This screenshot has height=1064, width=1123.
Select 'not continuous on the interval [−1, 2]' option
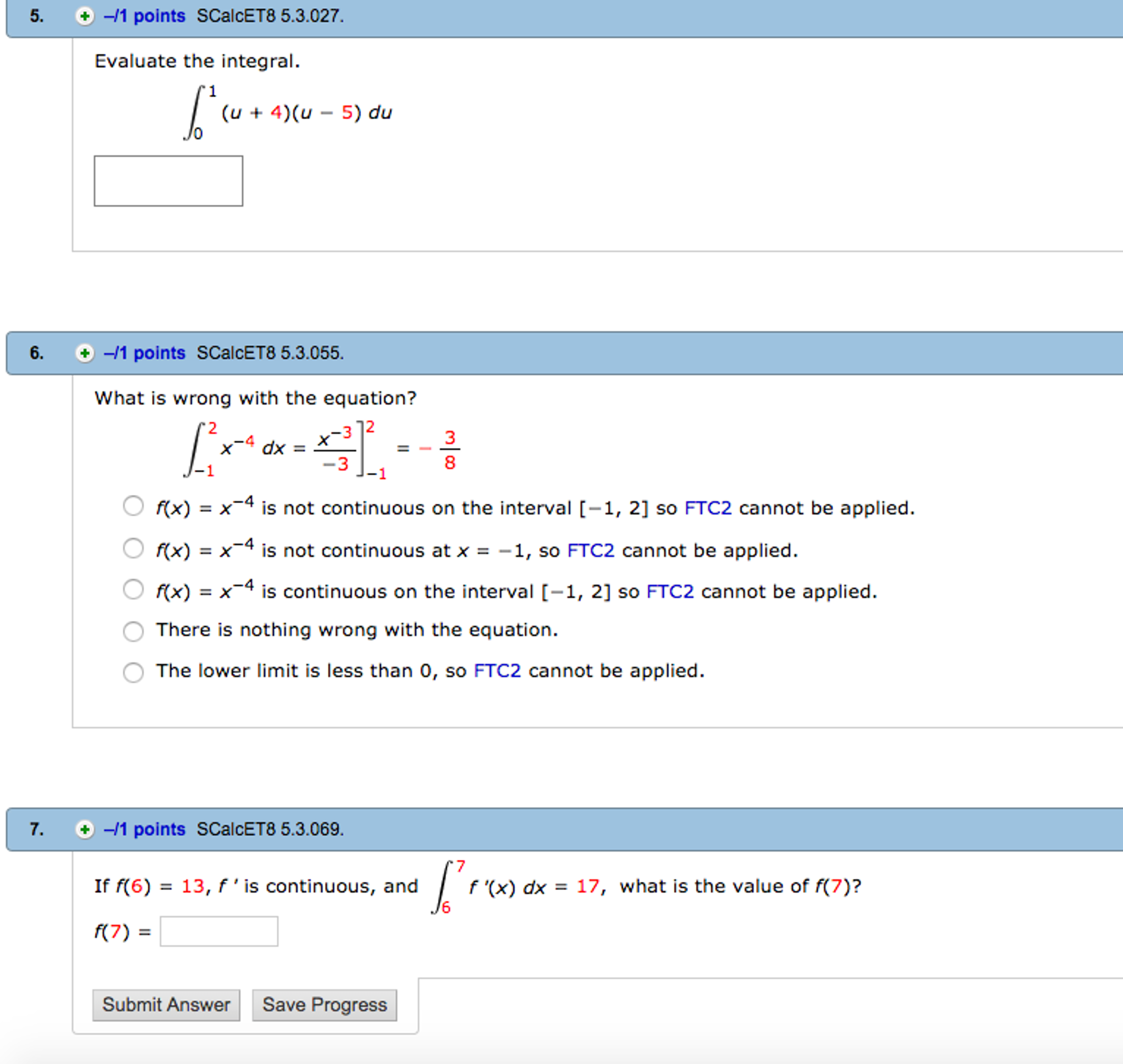pos(133,505)
